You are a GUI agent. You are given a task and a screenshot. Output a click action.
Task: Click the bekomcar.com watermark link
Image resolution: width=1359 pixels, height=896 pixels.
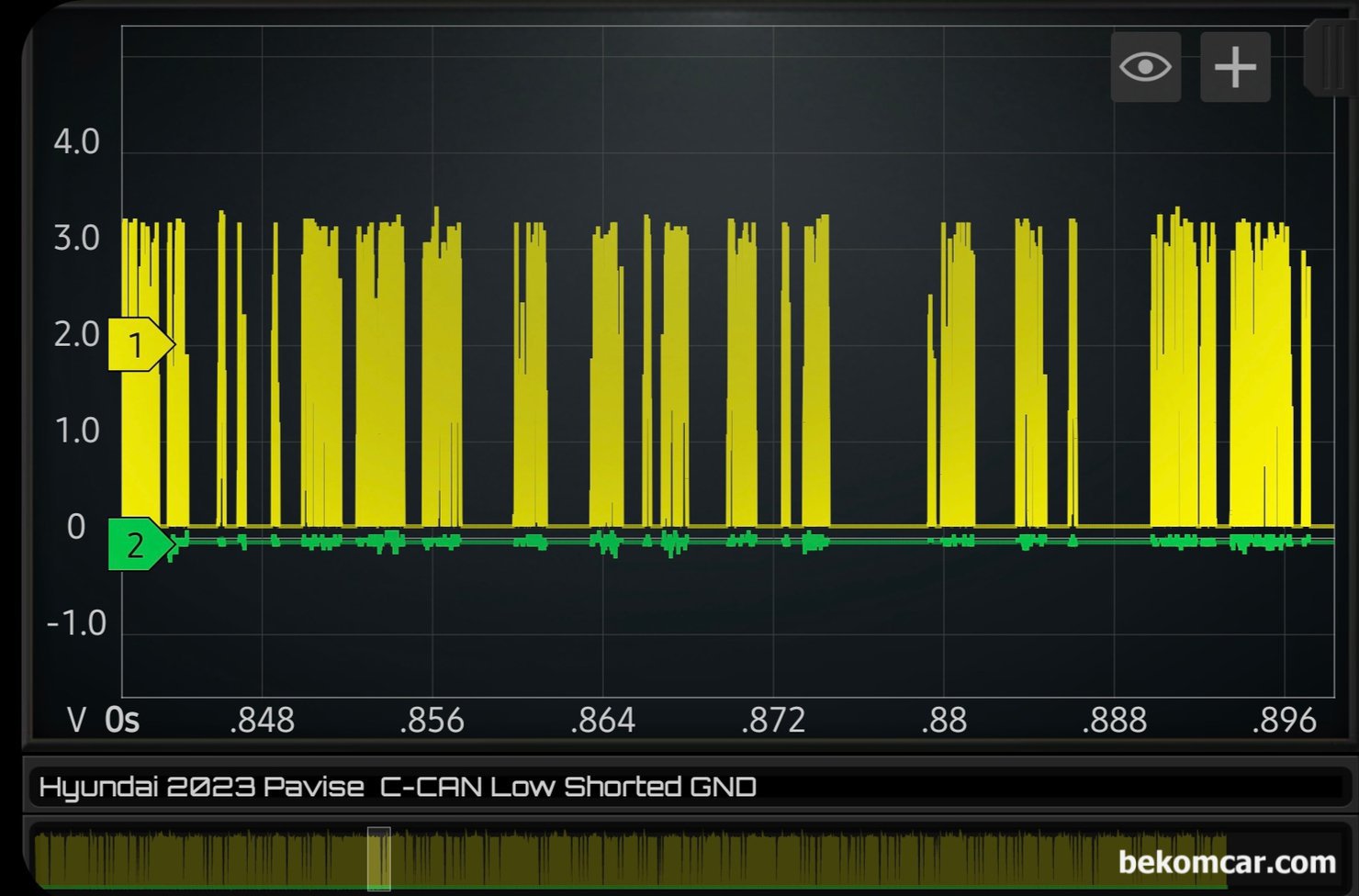click(x=1226, y=862)
